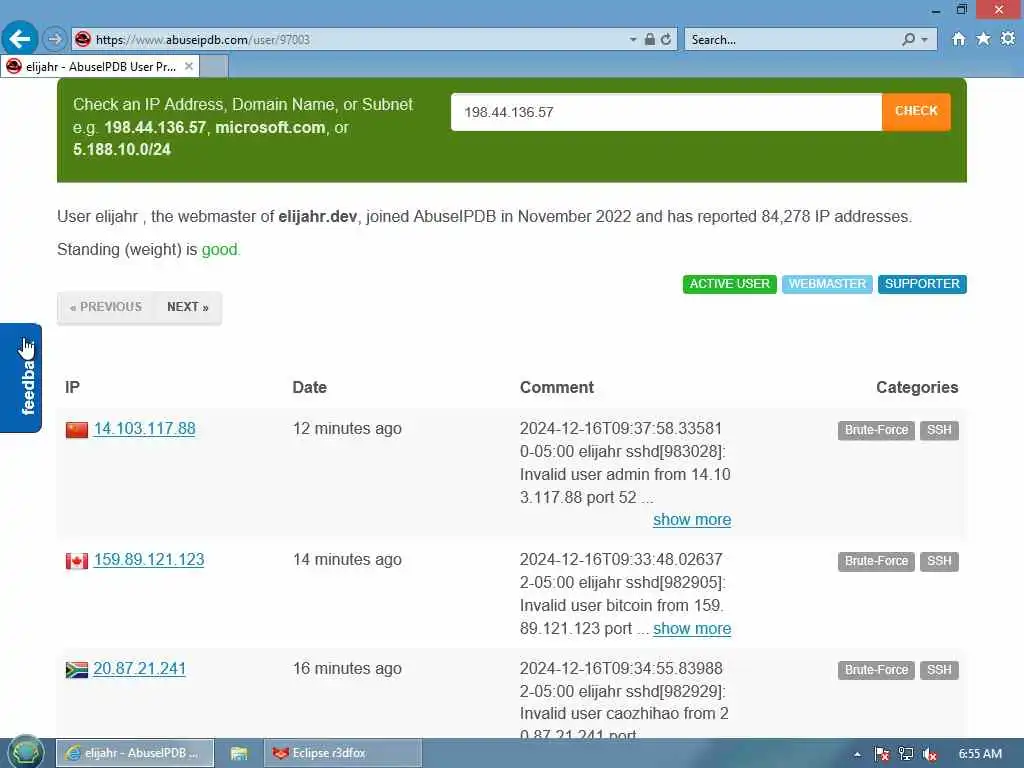This screenshot has width=1024, height=768.
Task: Click the China flag icon beside 14.103.117.88
Action: coord(77,430)
